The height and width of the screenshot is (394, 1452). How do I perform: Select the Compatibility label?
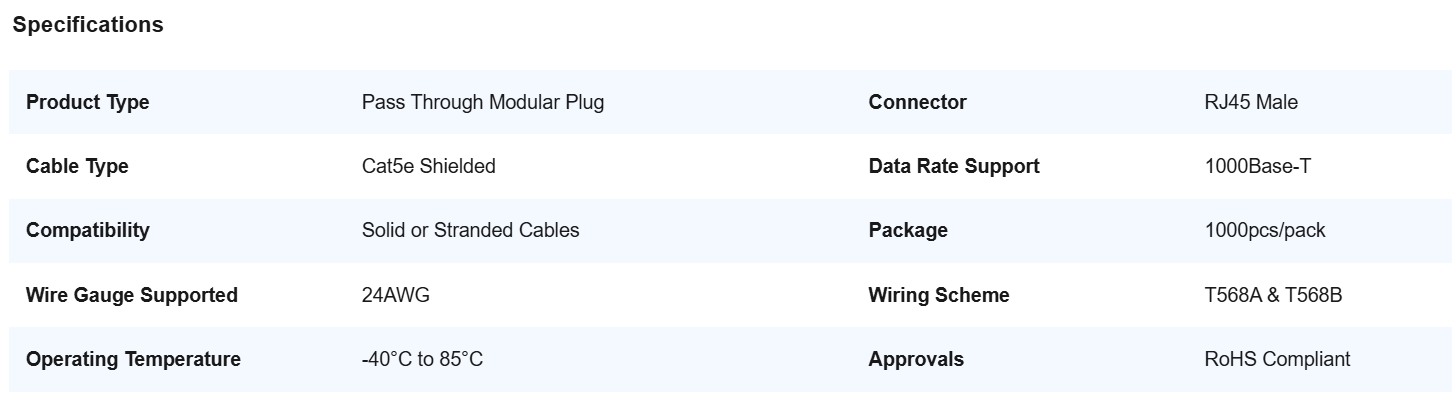click(88, 230)
